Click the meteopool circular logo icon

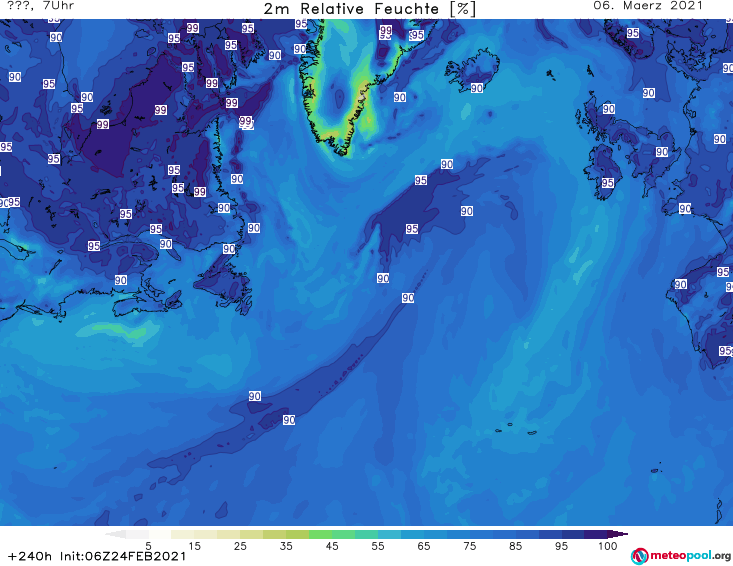click(639, 556)
